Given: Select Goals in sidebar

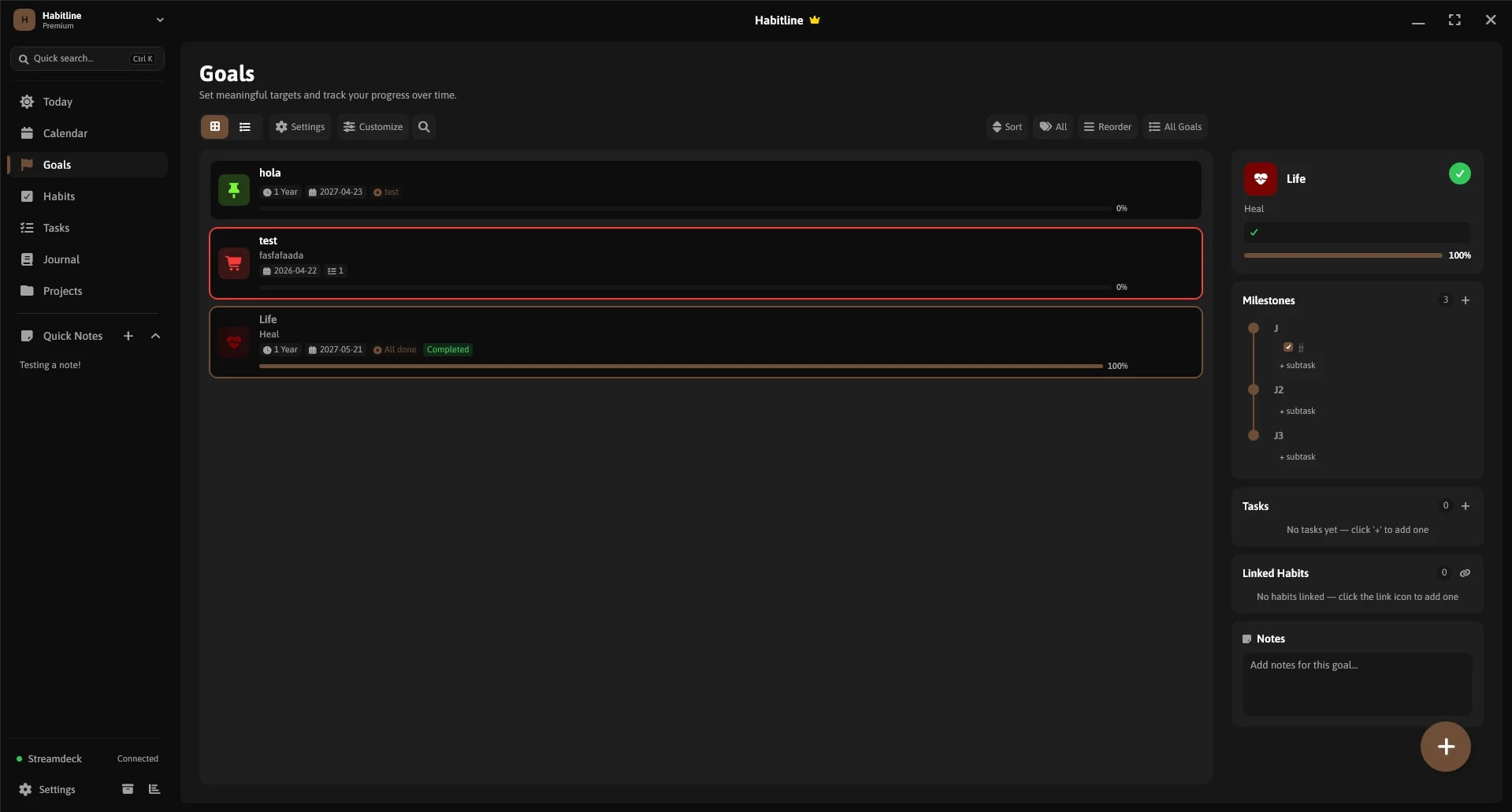Looking at the screenshot, I should click(87, 165).
